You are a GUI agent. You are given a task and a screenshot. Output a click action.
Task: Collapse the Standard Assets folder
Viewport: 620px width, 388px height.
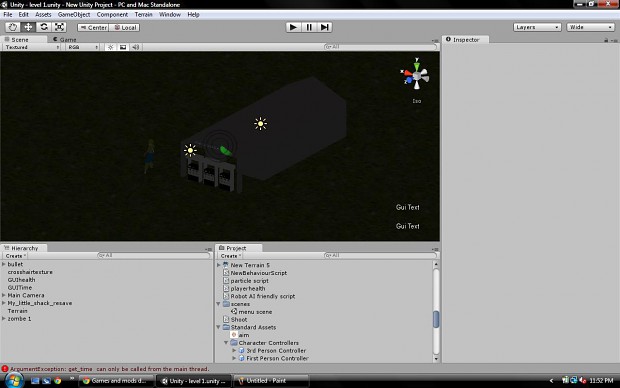click(x=218, y=327)
